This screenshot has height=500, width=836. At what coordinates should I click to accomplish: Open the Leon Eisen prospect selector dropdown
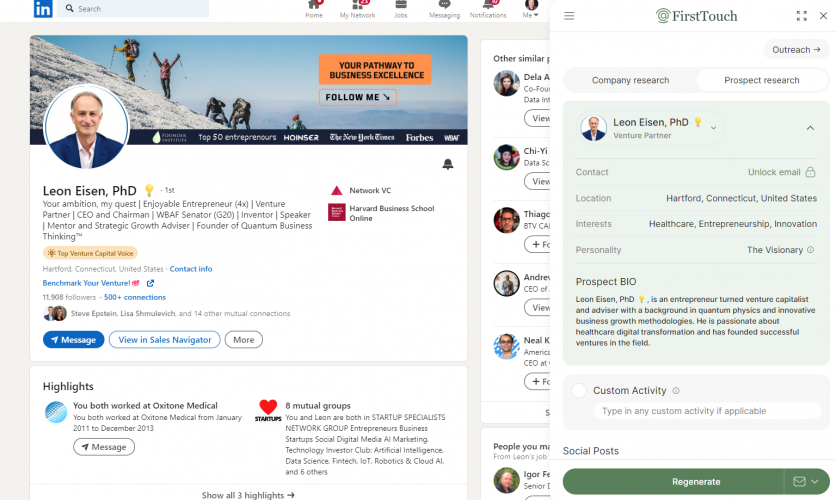[x=713, y=128]
